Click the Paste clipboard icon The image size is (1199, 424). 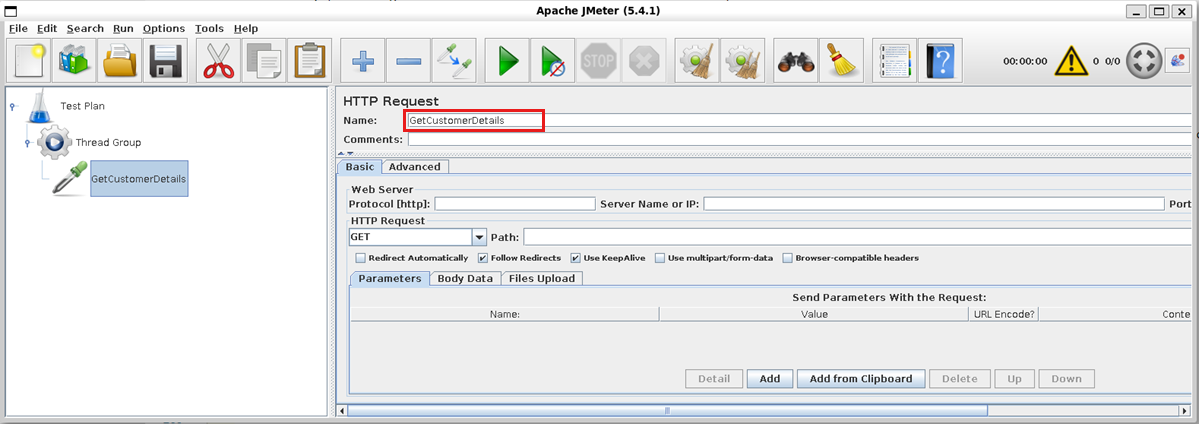click(x=310, y=60)
